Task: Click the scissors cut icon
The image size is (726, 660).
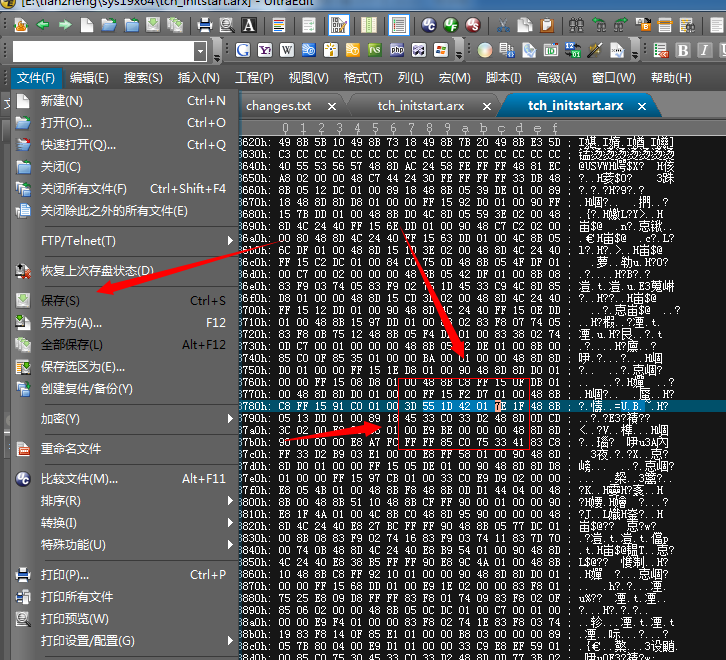Action: tap(502, 25)
